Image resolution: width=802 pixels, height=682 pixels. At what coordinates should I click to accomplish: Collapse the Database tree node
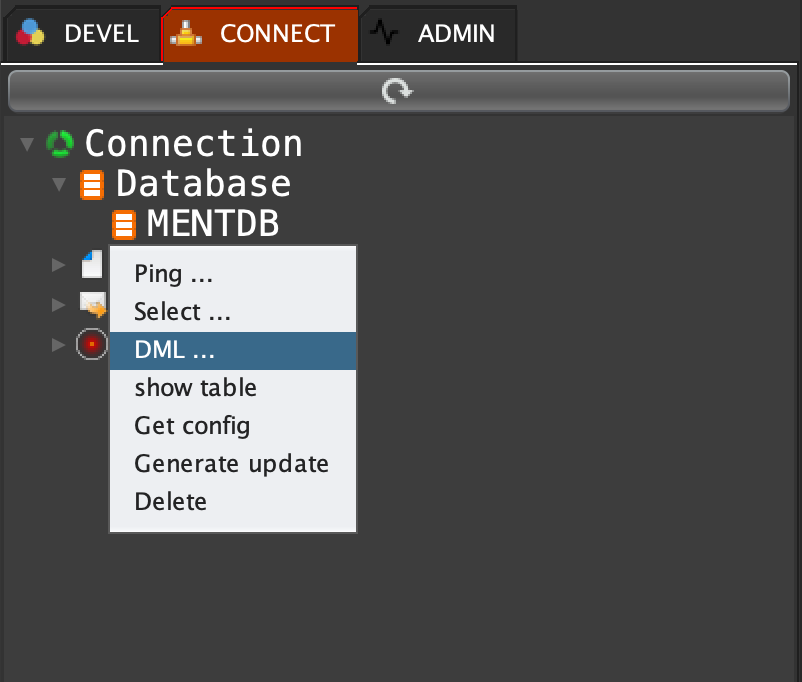coord(59,185)
